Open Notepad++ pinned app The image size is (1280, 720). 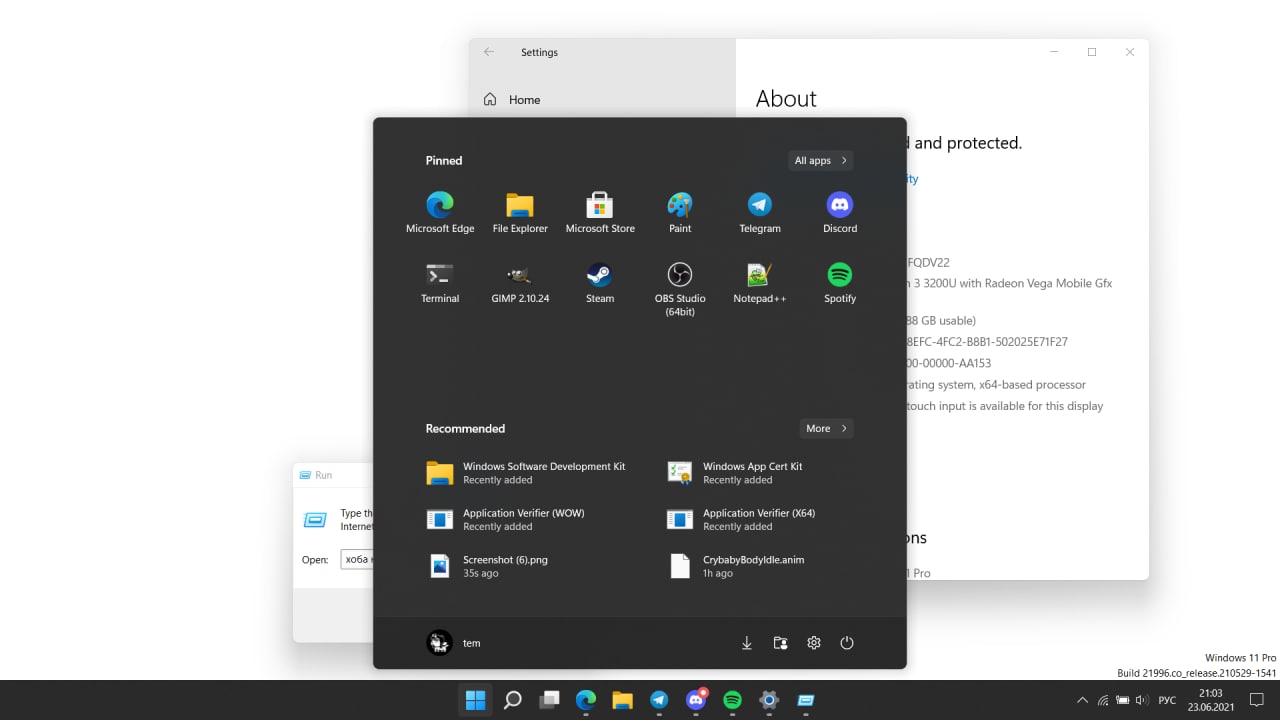point(760,282)
